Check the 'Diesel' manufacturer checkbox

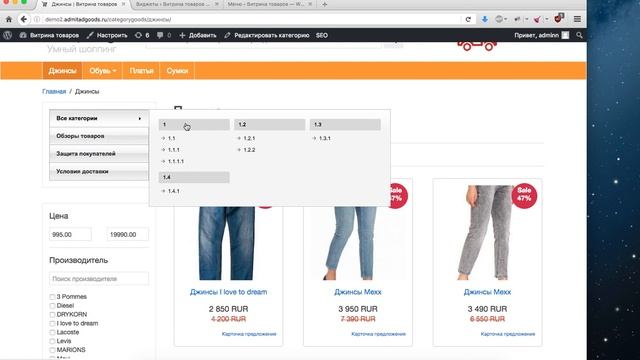click(52, 306)
